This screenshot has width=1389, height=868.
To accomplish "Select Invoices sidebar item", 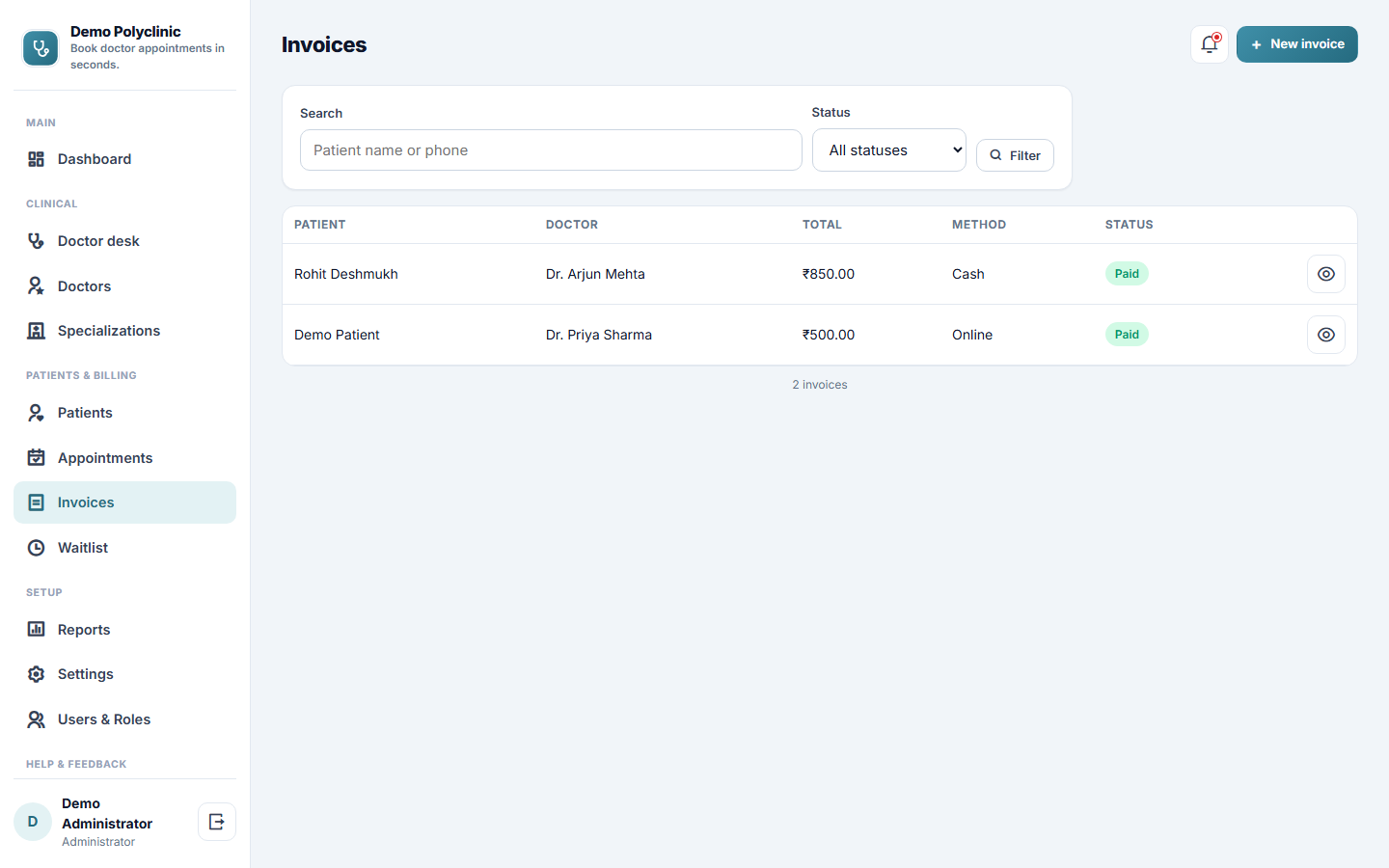I will [x=124, y=502].
